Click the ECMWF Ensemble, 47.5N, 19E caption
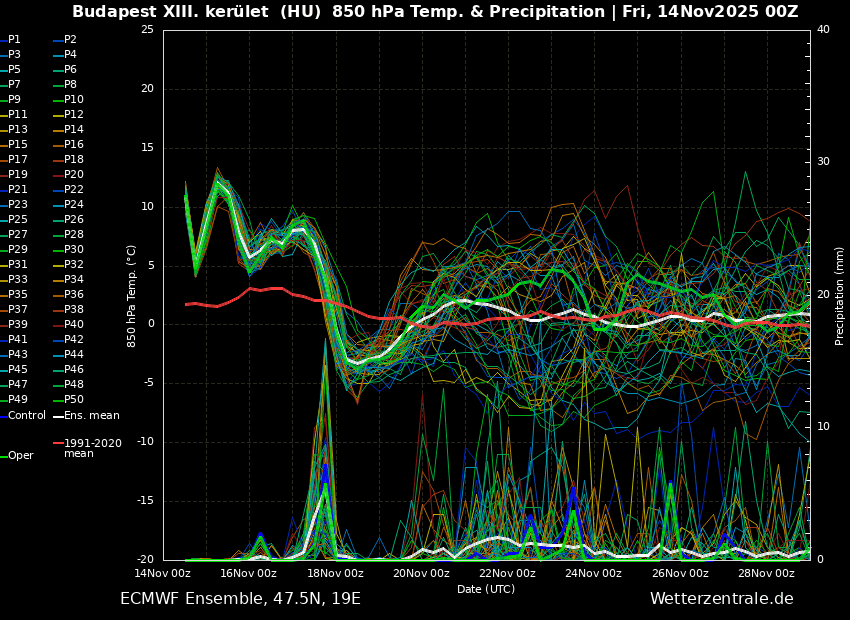The width and height of the screenshot is (850, 620). point(240,599)
